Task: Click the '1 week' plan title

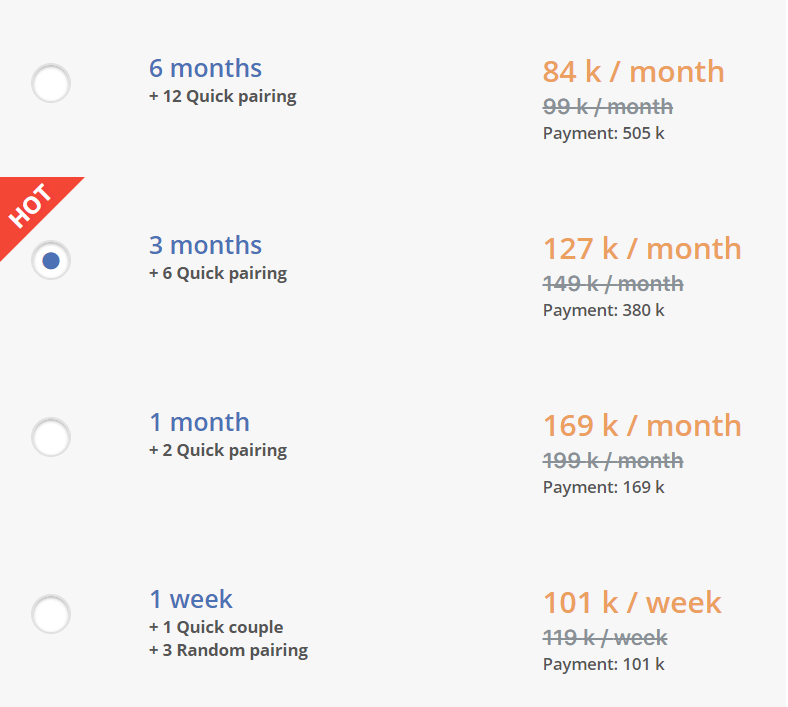Action: click(191, 599)
